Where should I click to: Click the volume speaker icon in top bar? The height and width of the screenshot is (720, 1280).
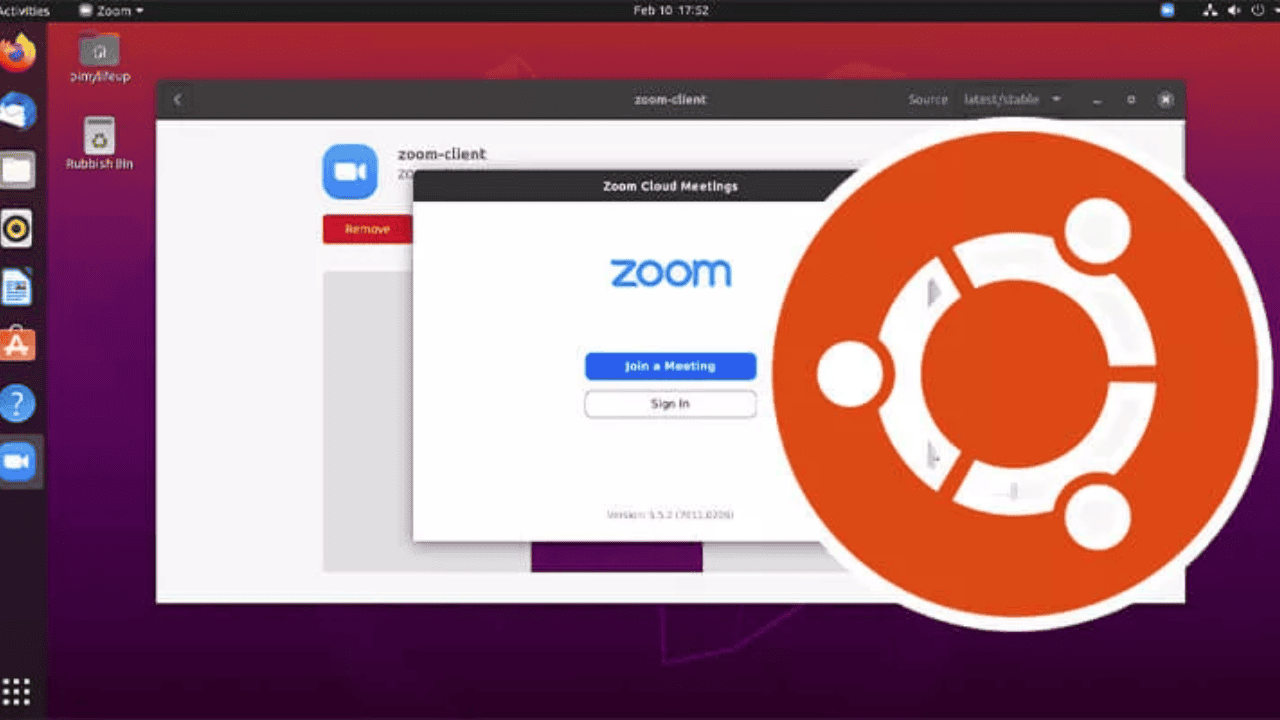point(1233,10)
